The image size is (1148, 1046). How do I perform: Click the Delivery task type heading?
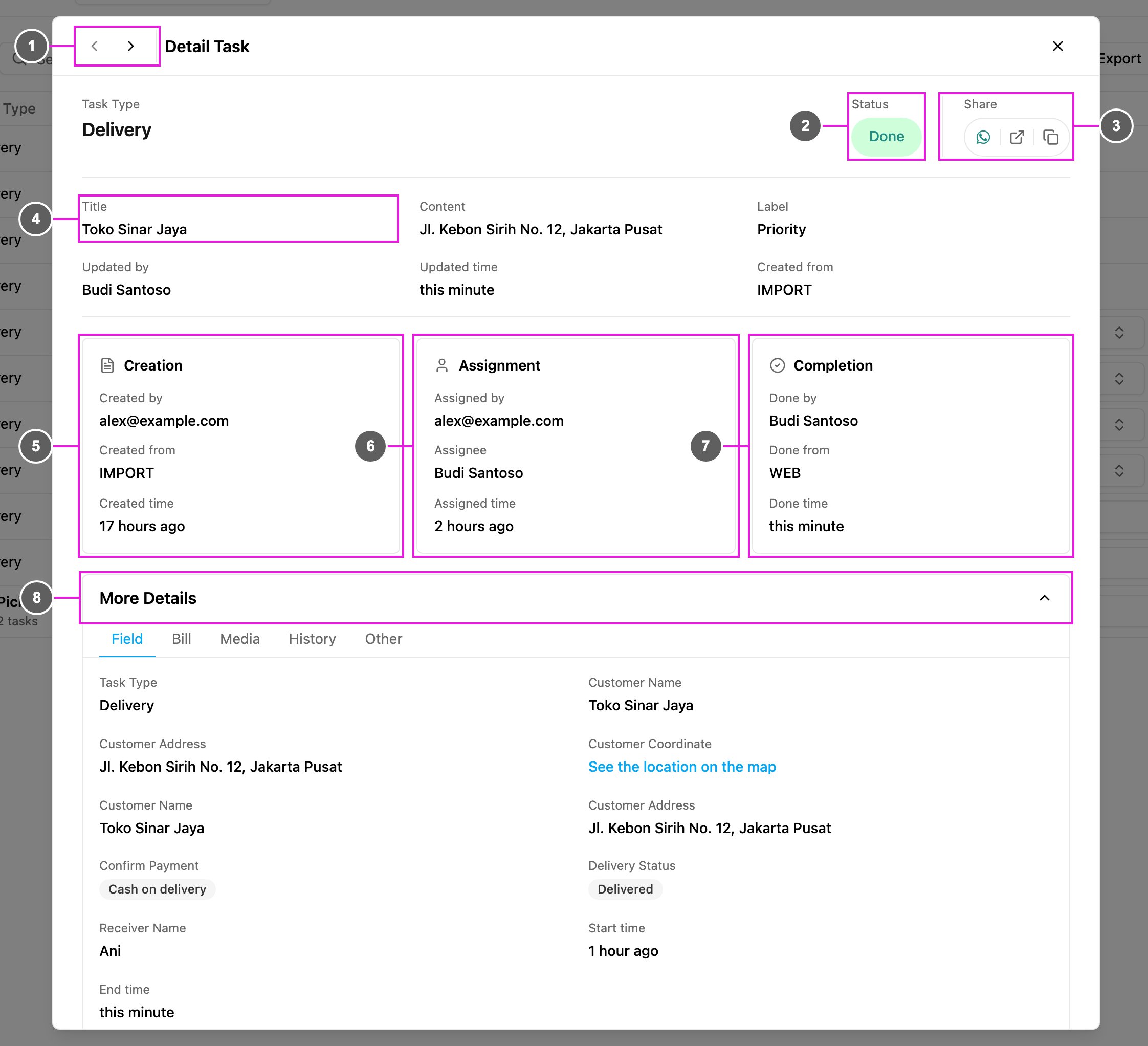117,130
